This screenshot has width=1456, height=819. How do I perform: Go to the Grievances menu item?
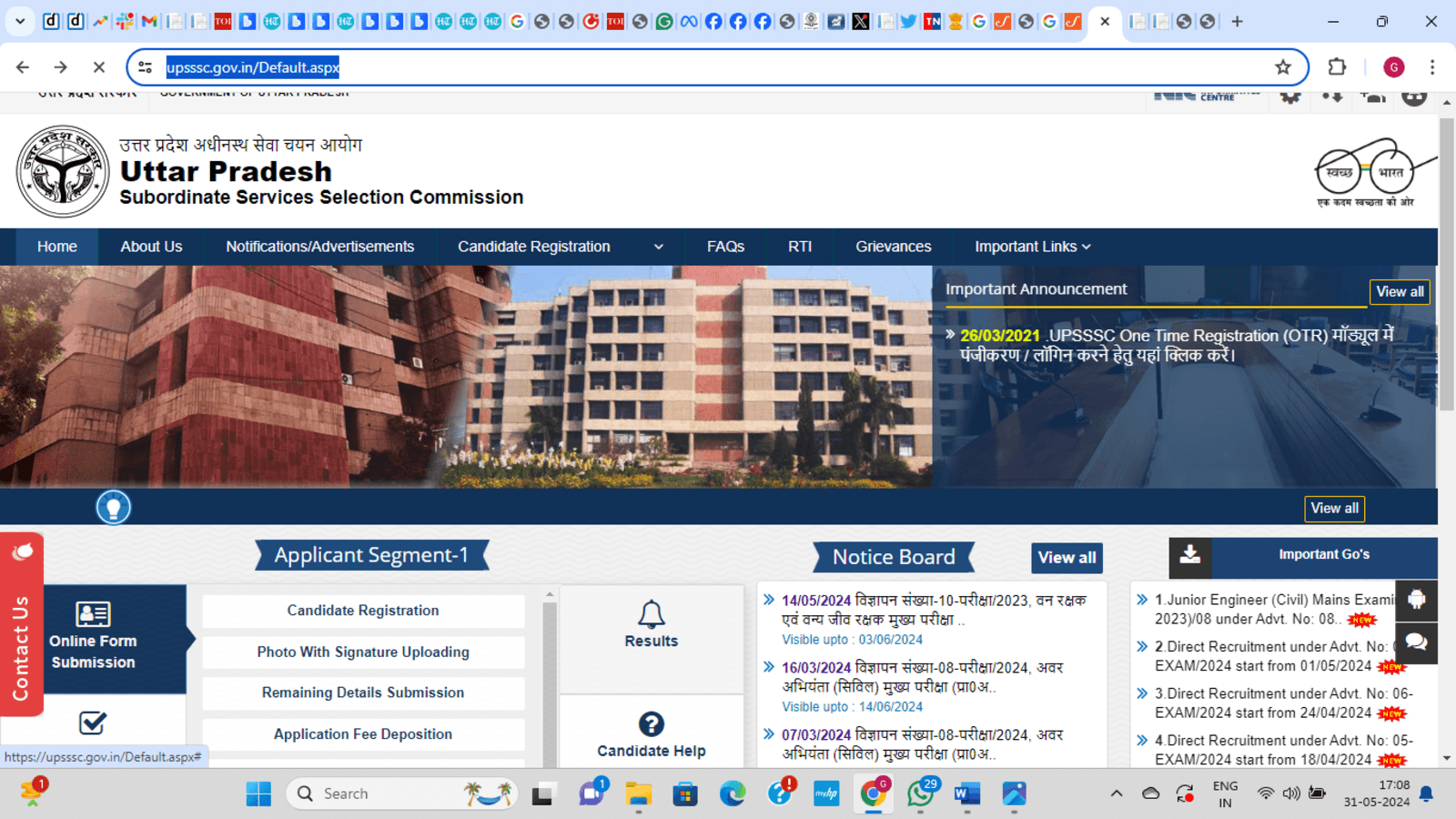[x=893, y=247]
